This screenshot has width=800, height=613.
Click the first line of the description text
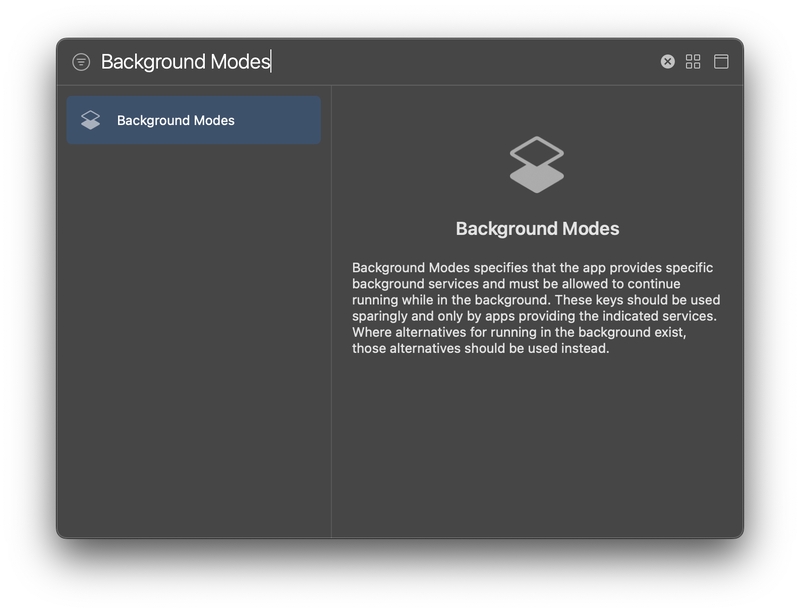tap(532, 268)
